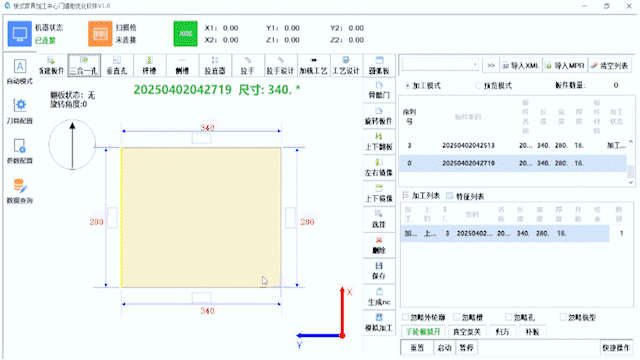Screen dimensions: 640x360
Task: Select the 三合一孔 tool
Action: (x=84, y=65)
